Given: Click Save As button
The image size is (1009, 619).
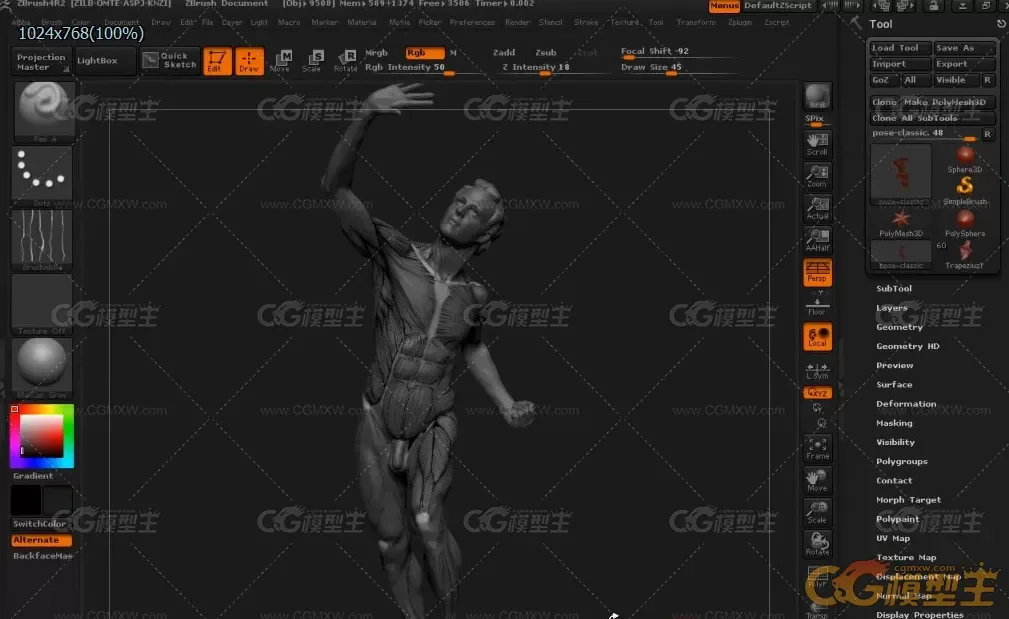Looking at the screenshot, I should [964, 48].
